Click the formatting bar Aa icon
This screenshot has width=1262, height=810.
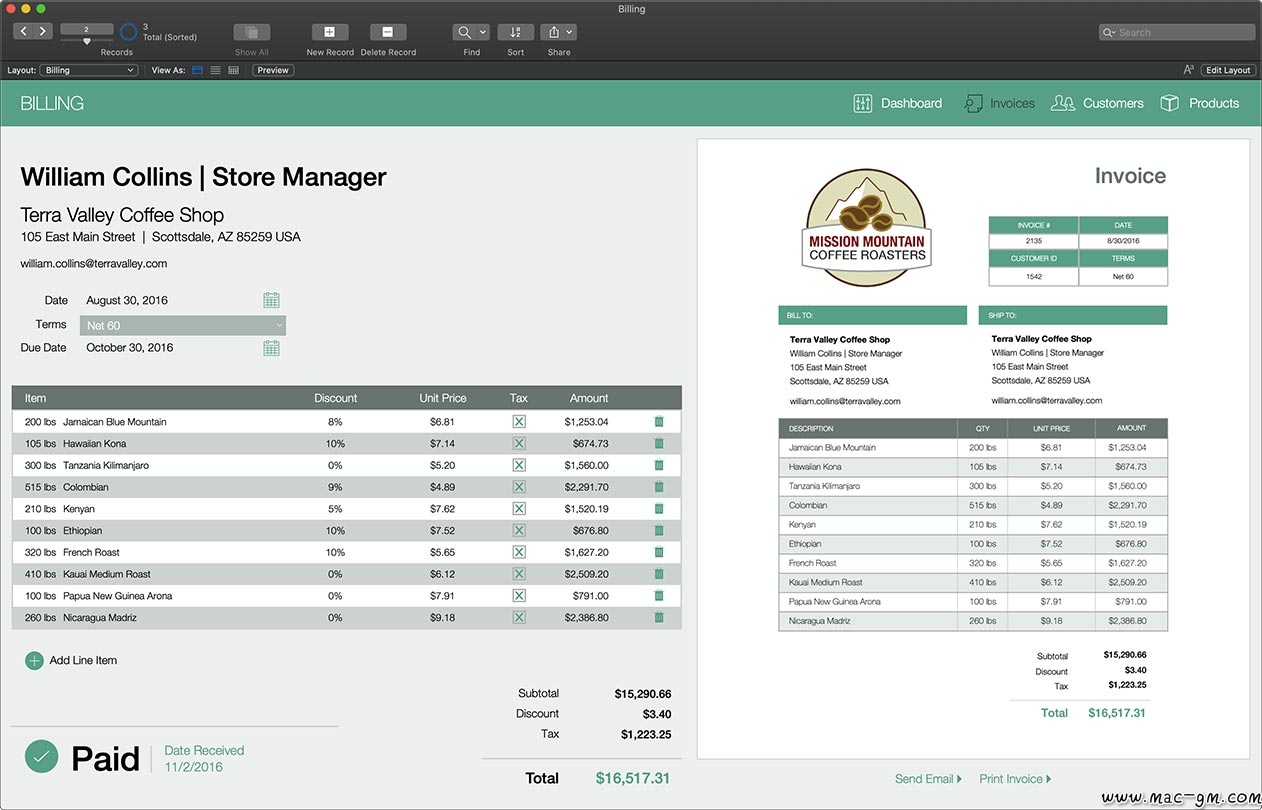[x=1189, y=70]
